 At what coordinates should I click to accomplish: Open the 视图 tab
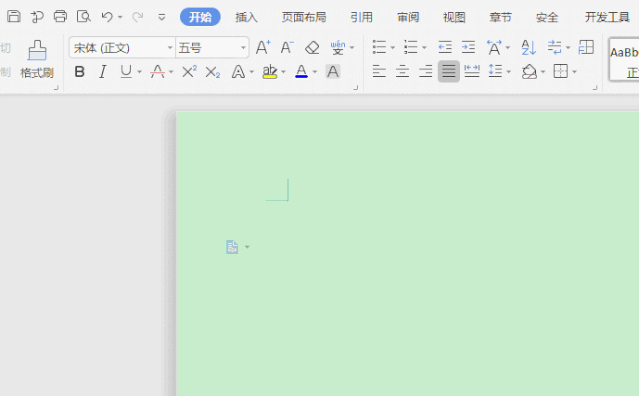pos(454,17)
